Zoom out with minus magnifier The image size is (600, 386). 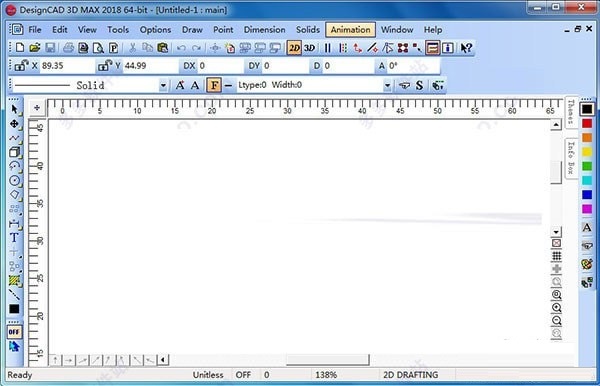point(556,321)
